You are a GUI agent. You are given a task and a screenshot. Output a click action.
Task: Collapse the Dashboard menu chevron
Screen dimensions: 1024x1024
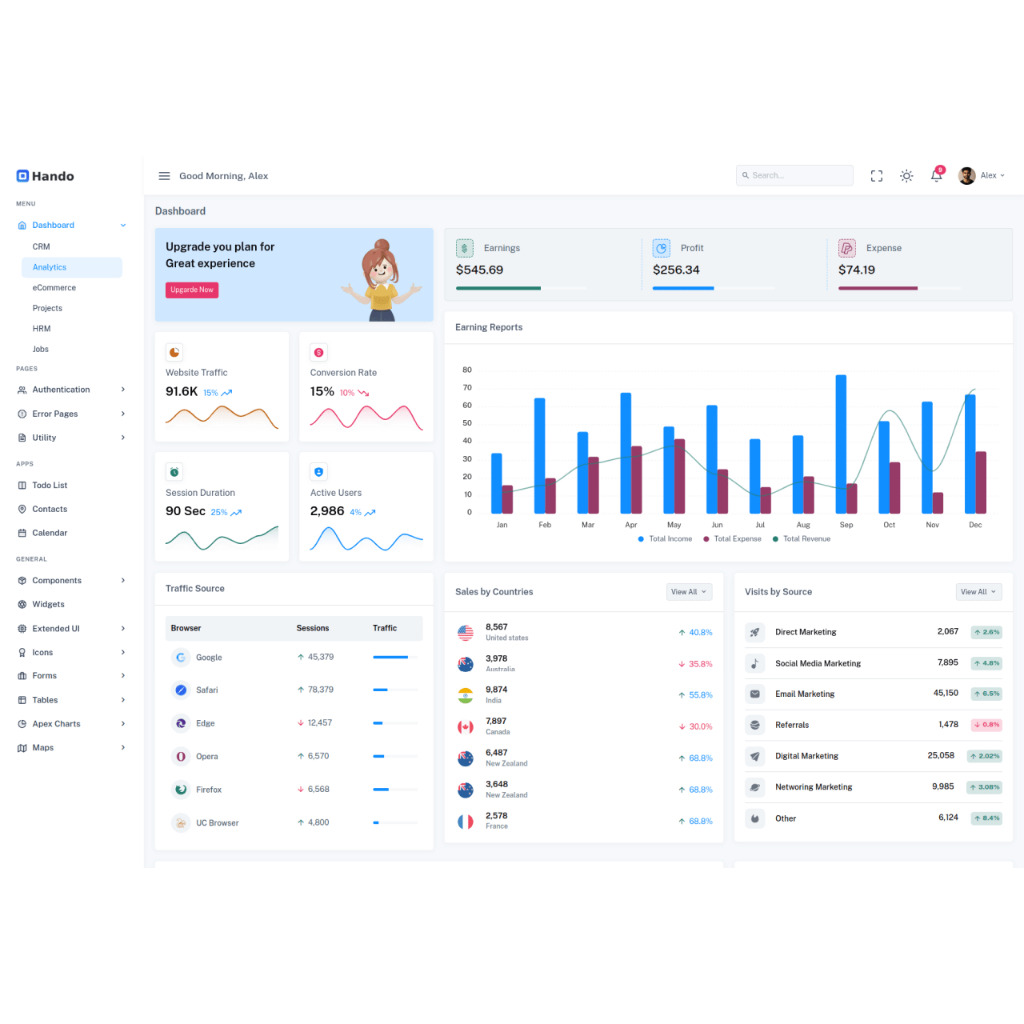pos(123,225)
